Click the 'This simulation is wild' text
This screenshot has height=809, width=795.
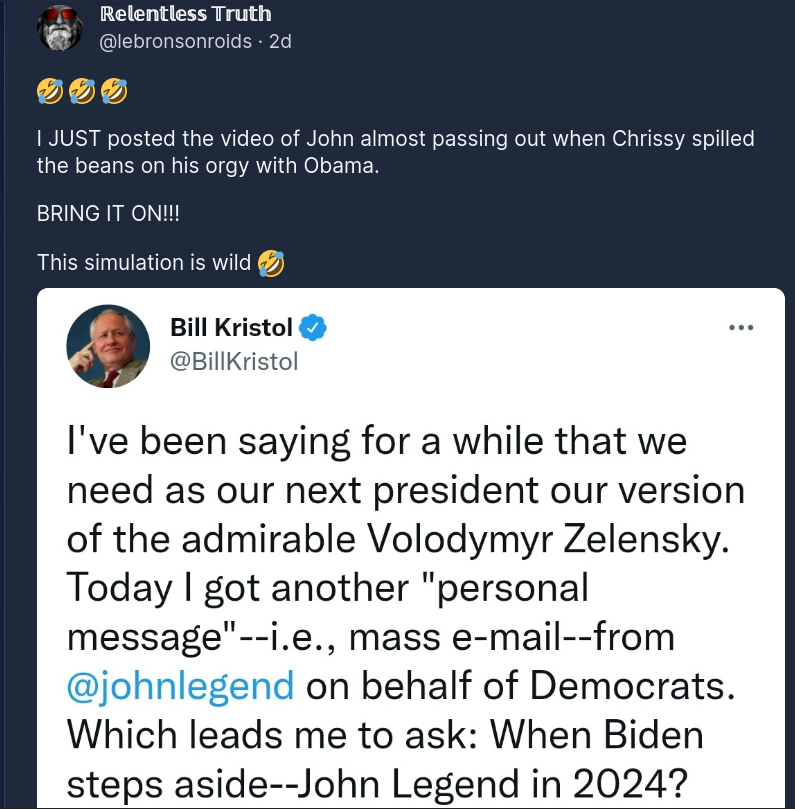[145, 263]
